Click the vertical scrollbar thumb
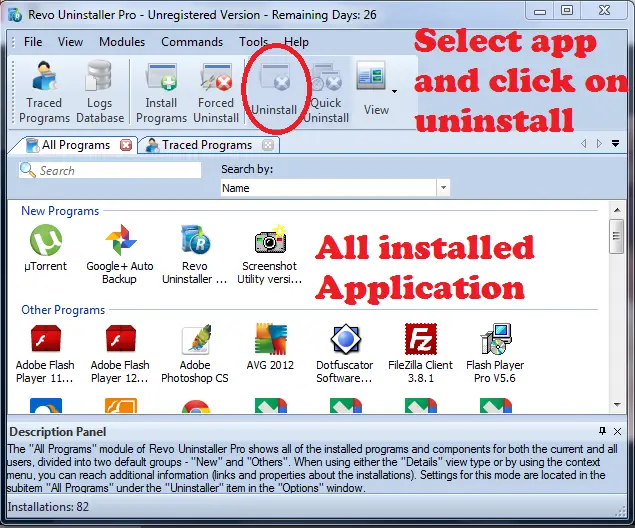Image resolution: width=635 pixels, height=528 pixels. [x=616, y=236]
